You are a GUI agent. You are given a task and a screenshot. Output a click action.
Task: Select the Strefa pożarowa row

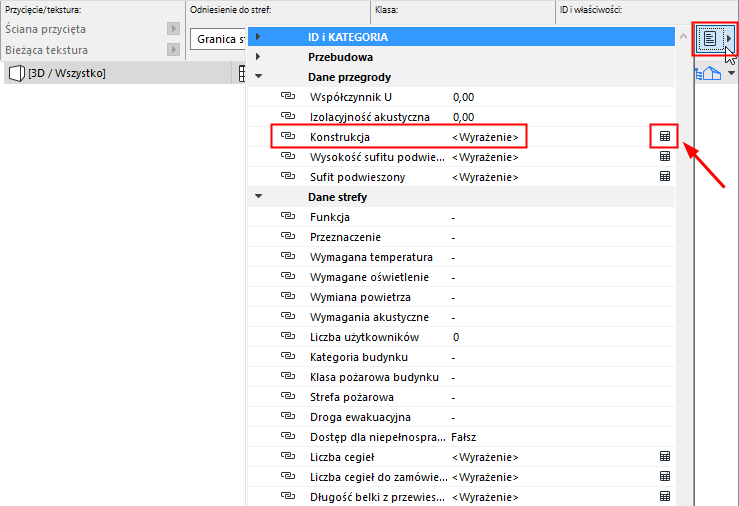click(461, 397)
